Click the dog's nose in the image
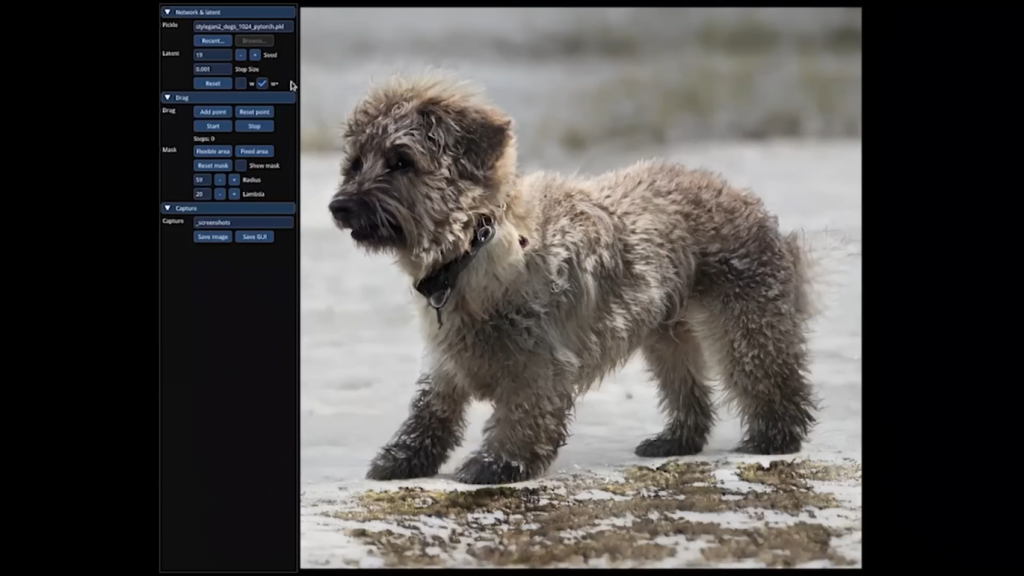This screenshot has height=576, width=1024. (342, 208)
